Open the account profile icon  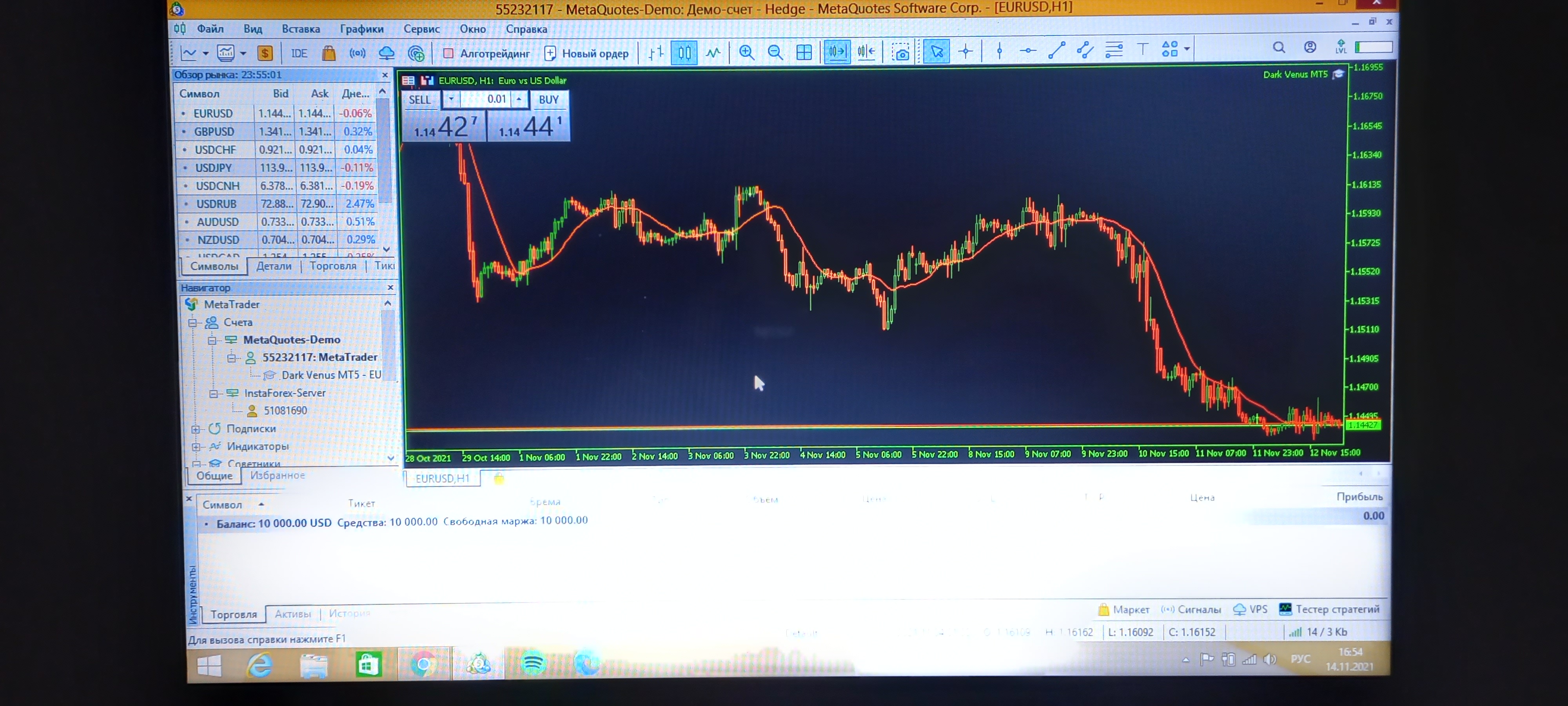coord(1310,47)
